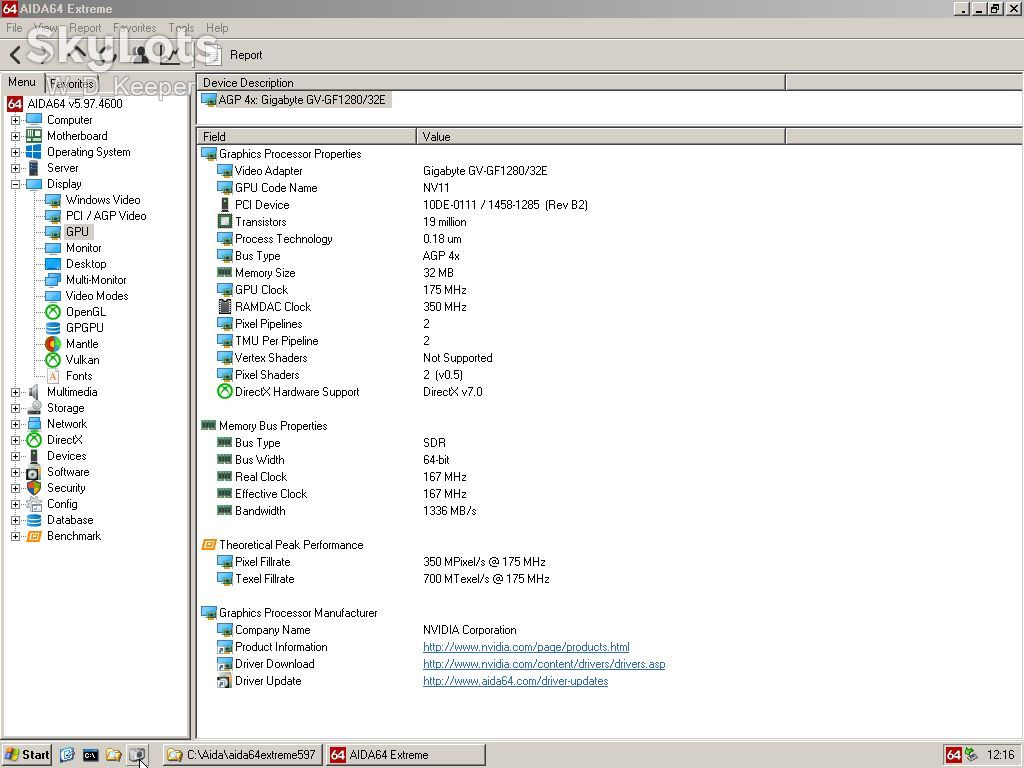Click the Back navigation arrow in toolbar
This screenshot has width=1024, height=768.
click(x=16, y=56)
